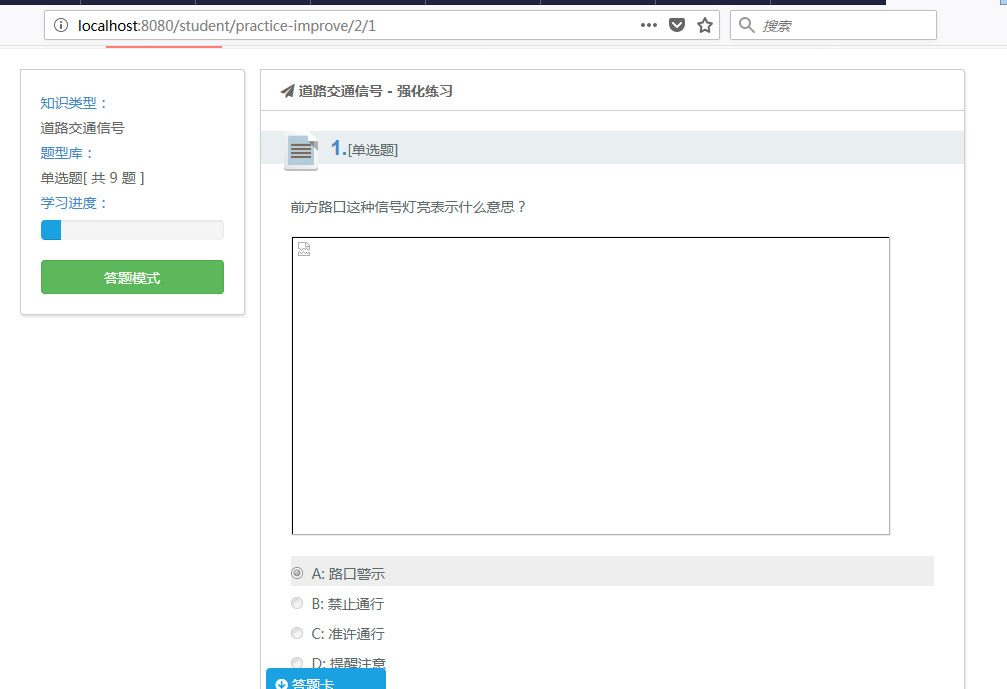Pick answer C: 准许通行
Viewport: 1007px width, 689px height.
(x=297, y=633)
